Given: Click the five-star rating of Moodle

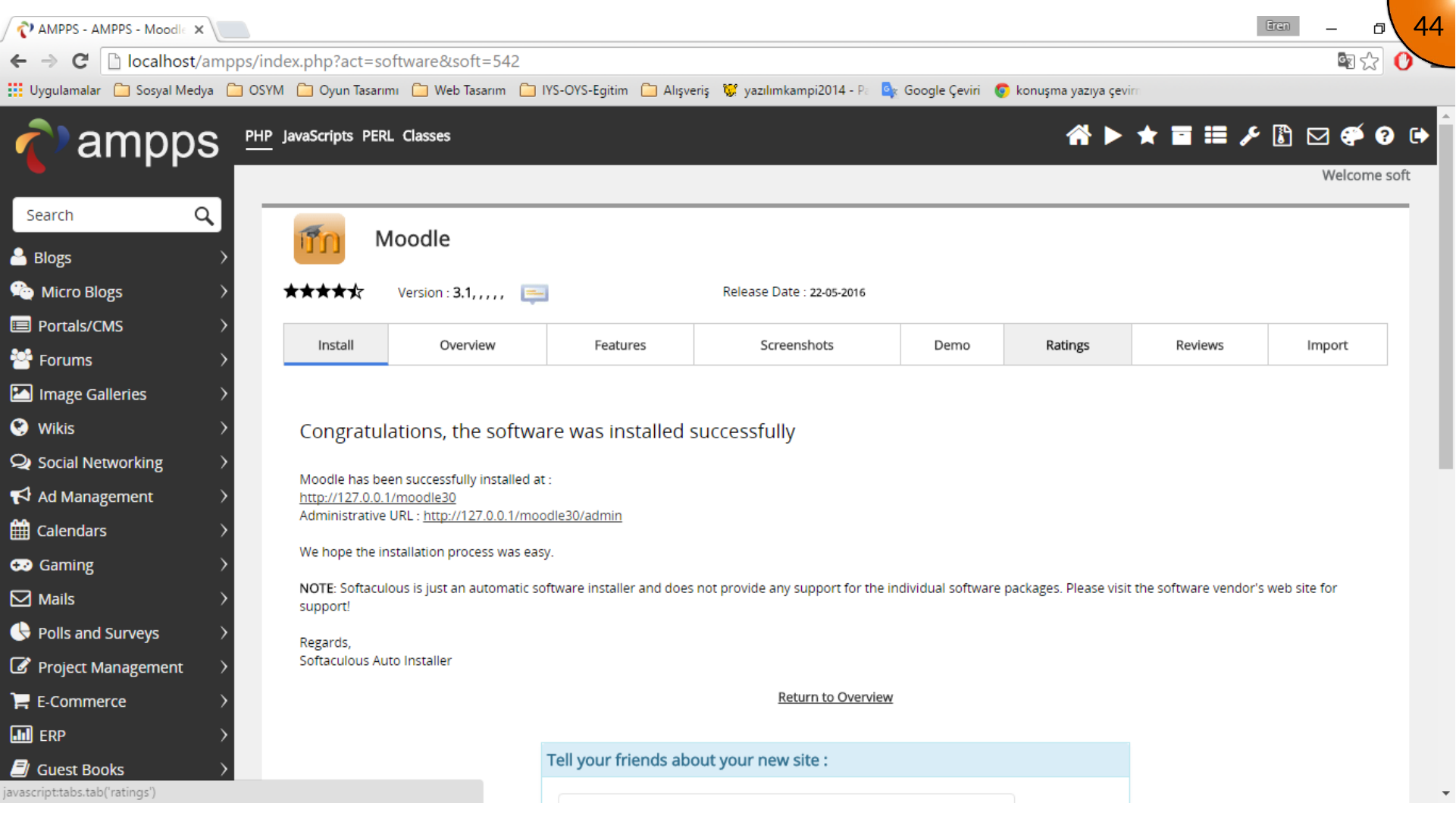Looking at the screenshot, I should [324, 291].
